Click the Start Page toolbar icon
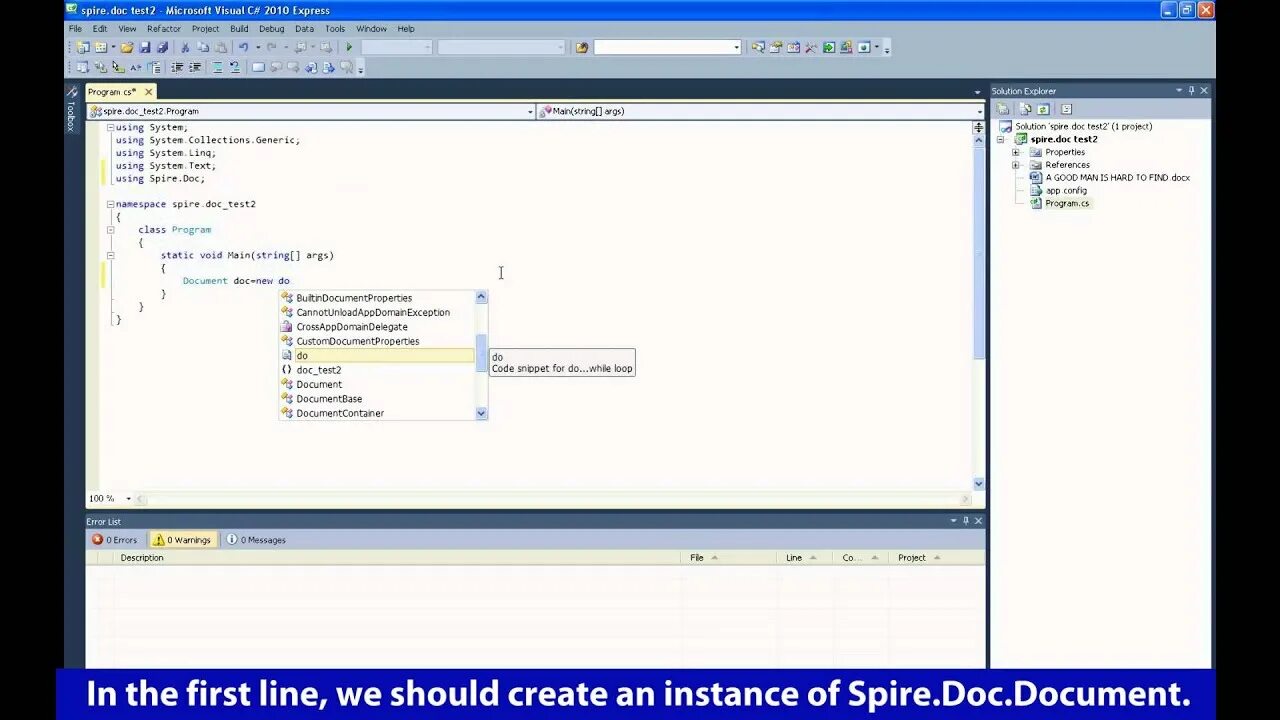1280x720 pixels. coord(829,47)
